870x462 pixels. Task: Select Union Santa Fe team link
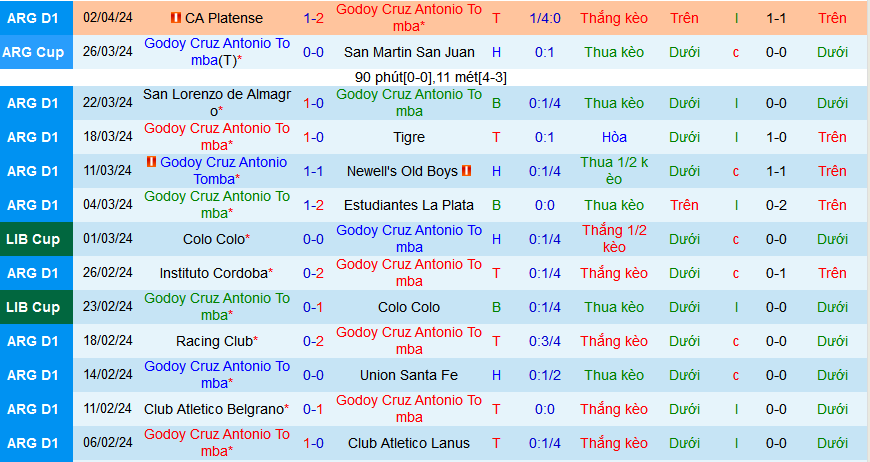click(x=409, y=375)
